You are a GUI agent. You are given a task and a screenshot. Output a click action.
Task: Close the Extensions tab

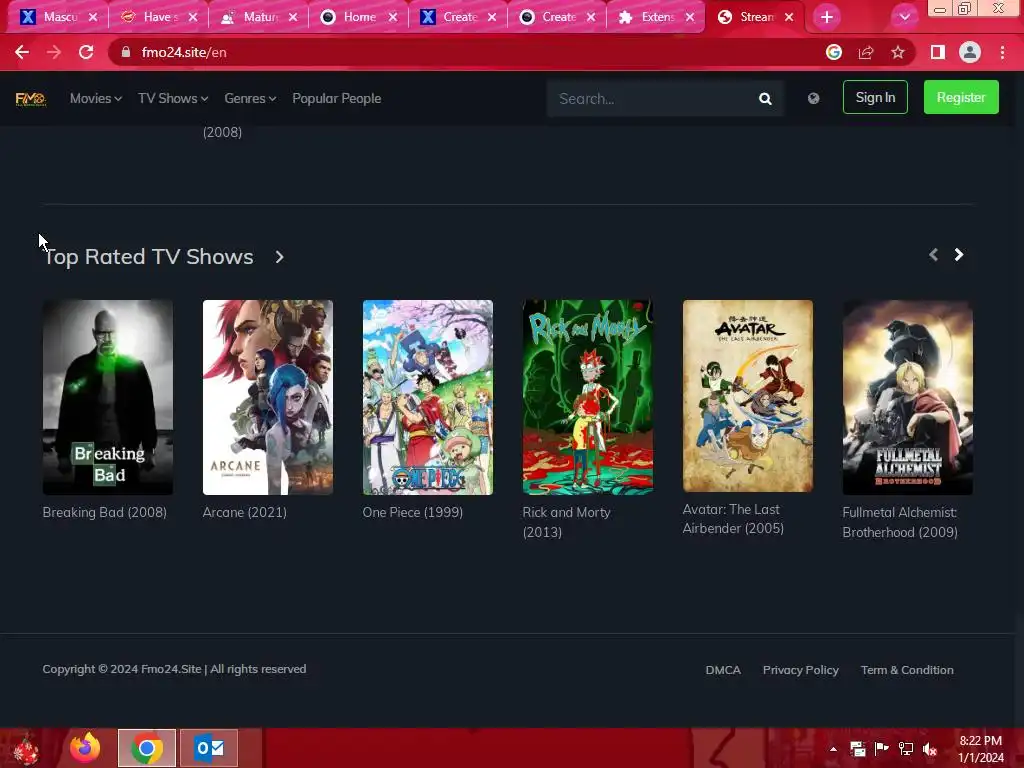click(x=690, y=17)
